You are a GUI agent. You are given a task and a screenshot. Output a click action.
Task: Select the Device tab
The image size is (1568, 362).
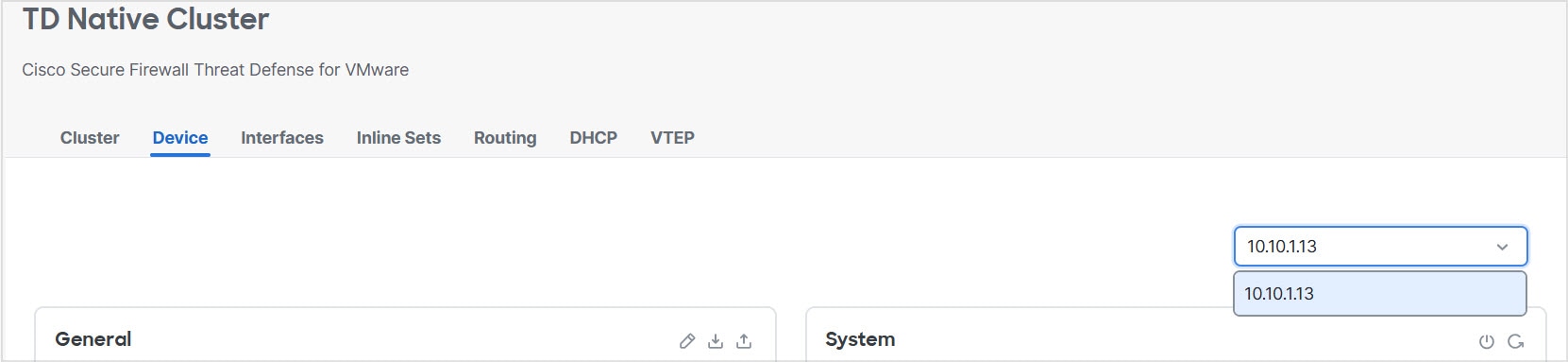[180, 138]
